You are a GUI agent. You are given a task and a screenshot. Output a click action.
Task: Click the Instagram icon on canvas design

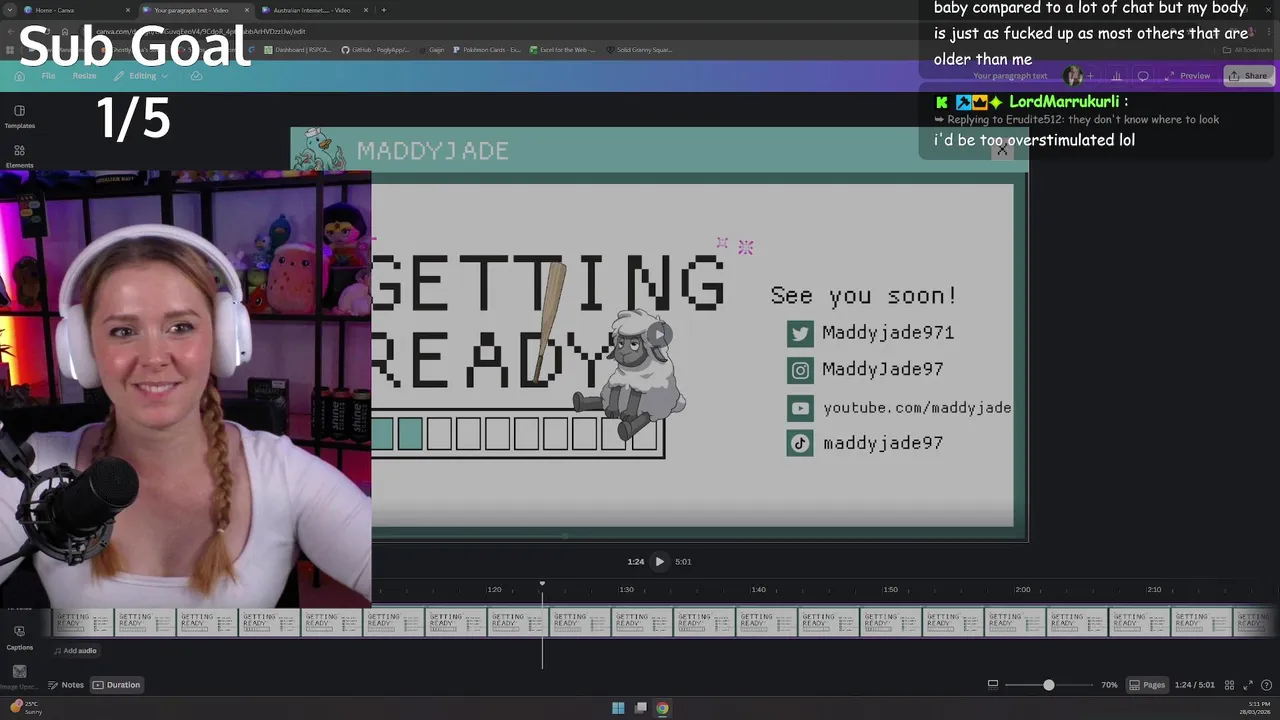point(800,371)
